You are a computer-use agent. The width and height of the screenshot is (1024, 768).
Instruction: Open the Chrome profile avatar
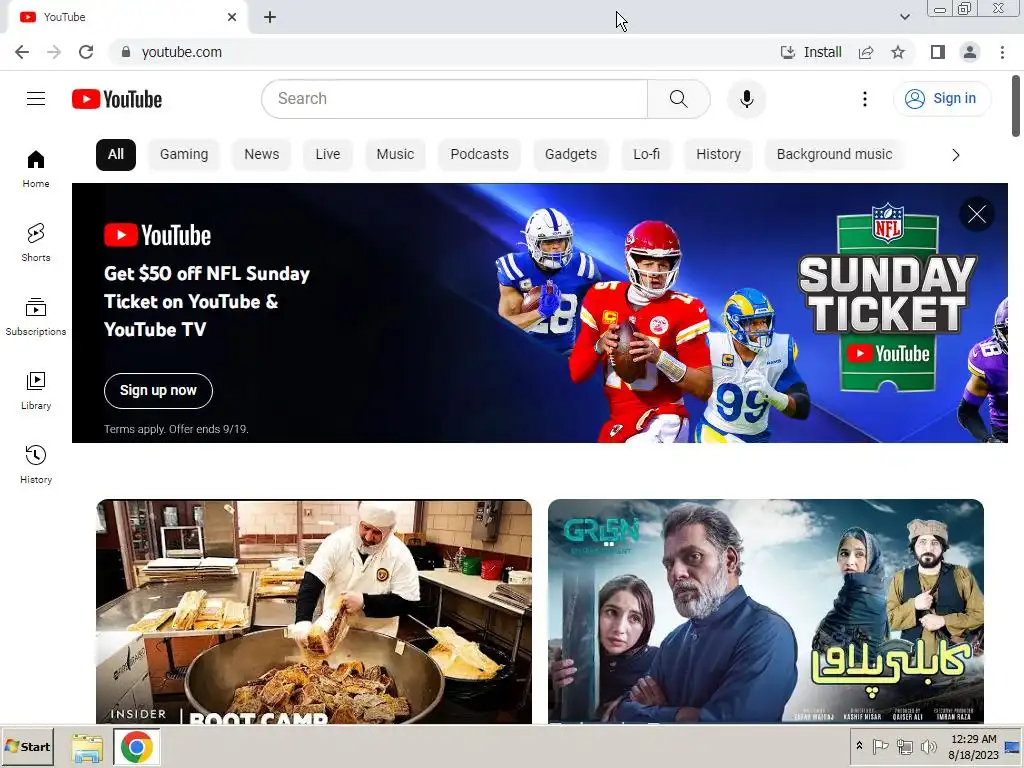click(x=970, y=52)
